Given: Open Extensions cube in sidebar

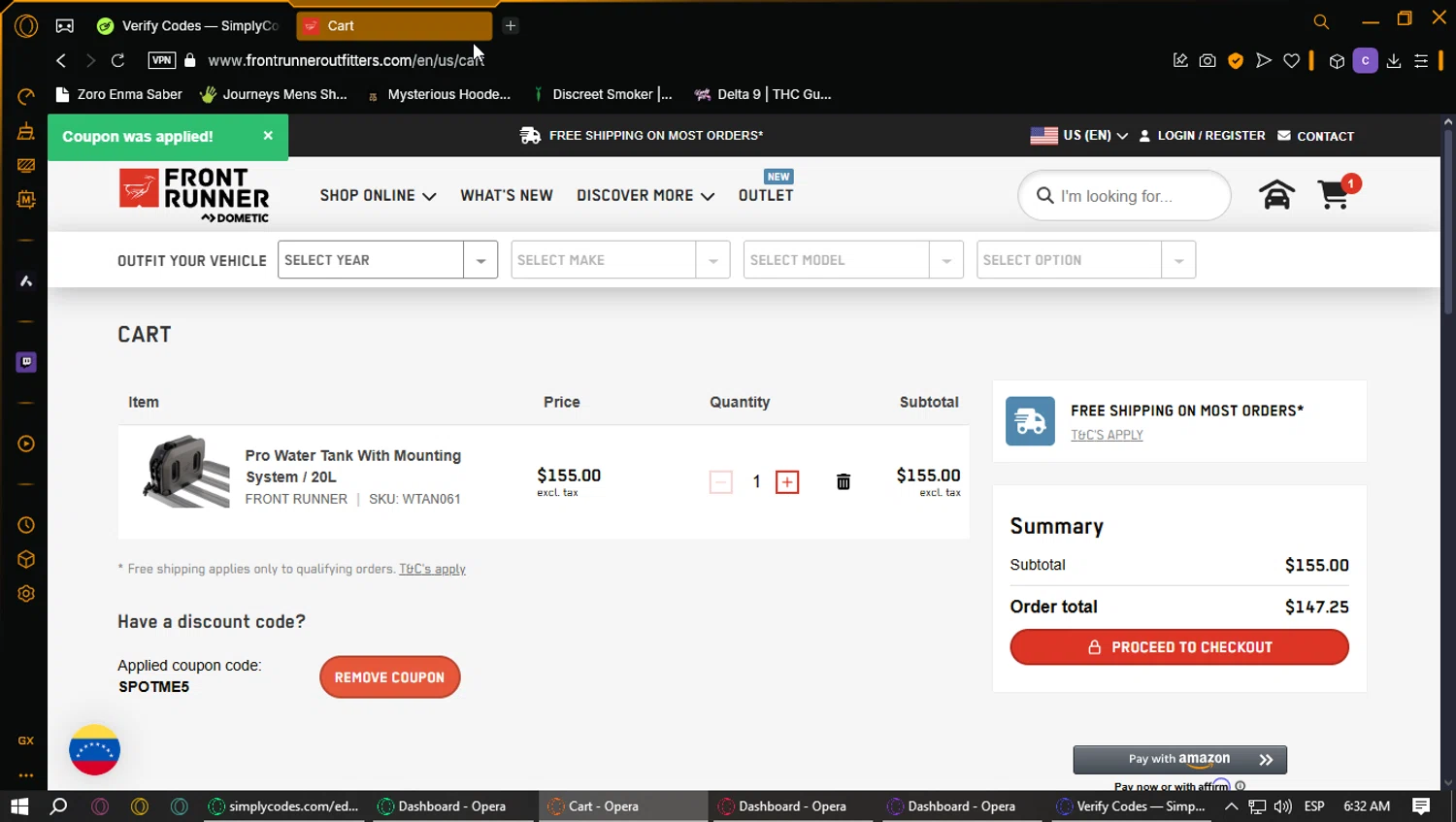Looking at the screenshot, I should click(26, 559).
